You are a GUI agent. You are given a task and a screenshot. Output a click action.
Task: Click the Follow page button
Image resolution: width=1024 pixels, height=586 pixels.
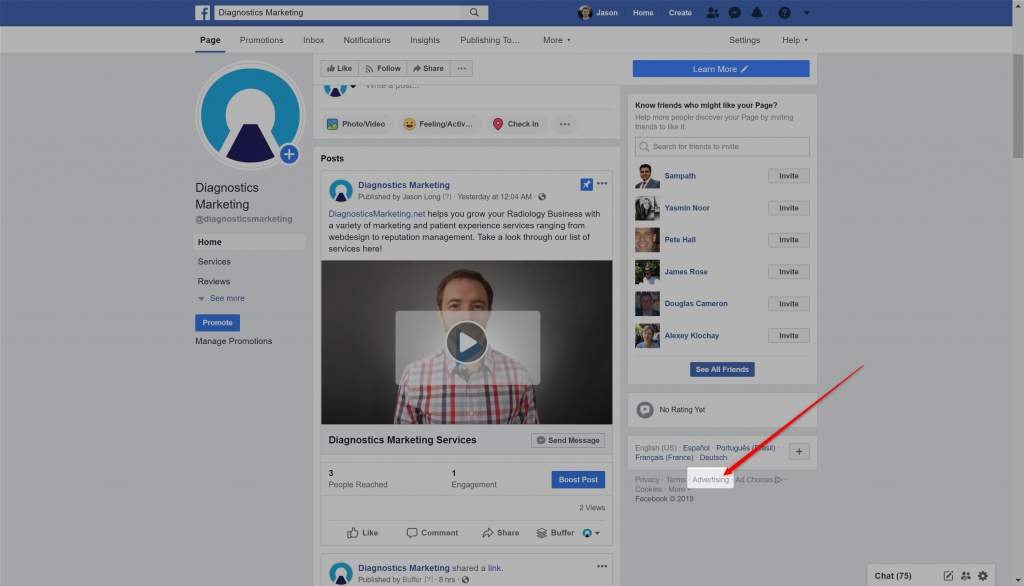pyautogui.click(x=383, y=69)
